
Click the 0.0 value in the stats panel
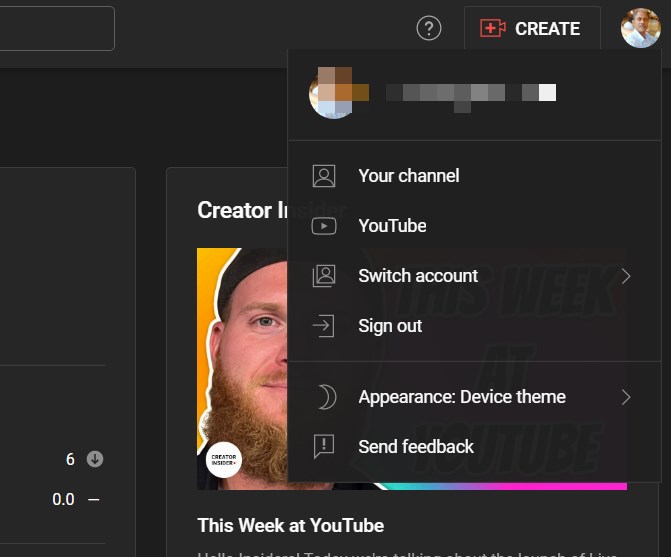coord(63,499)
